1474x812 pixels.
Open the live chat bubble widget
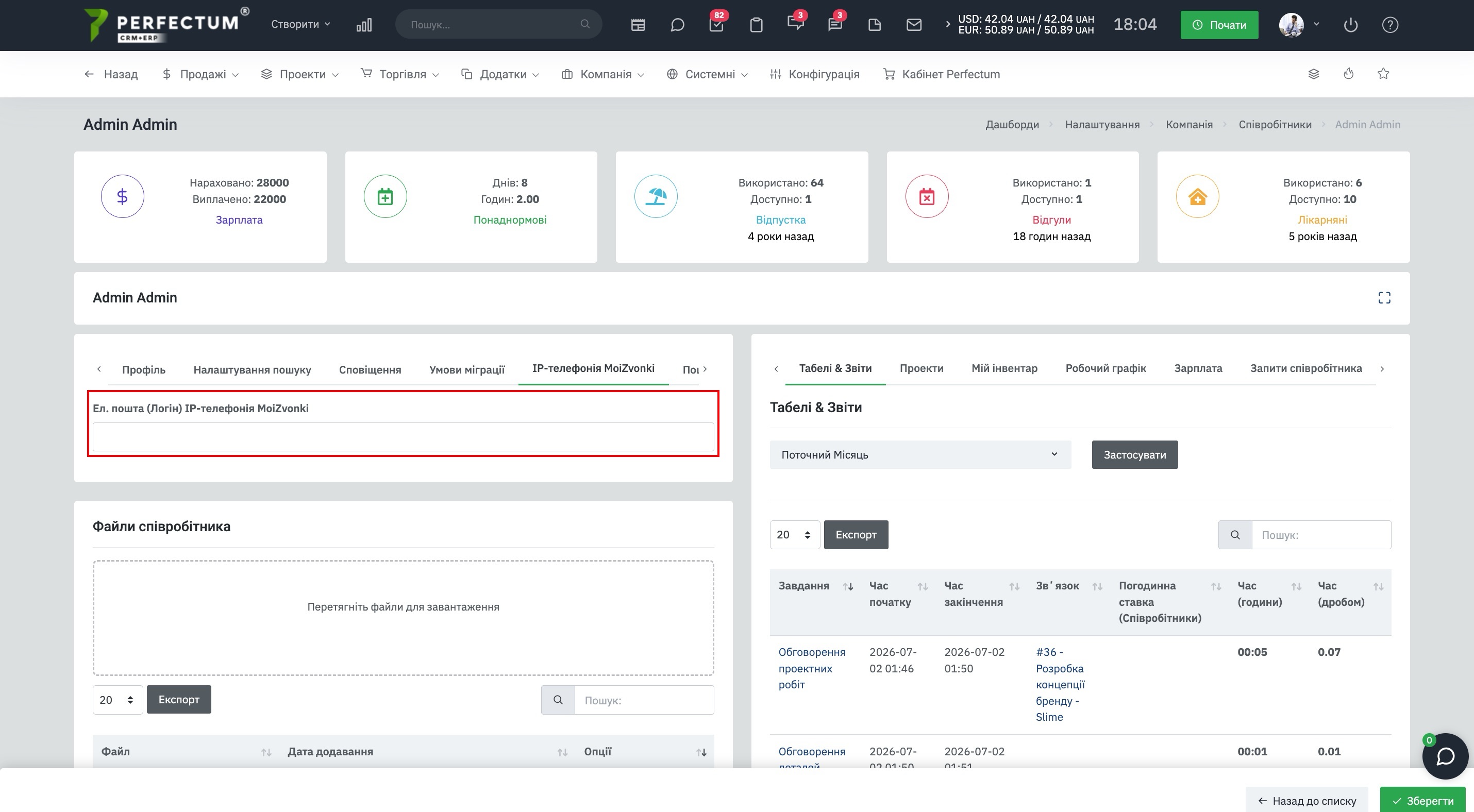(x=1445, y=756)
